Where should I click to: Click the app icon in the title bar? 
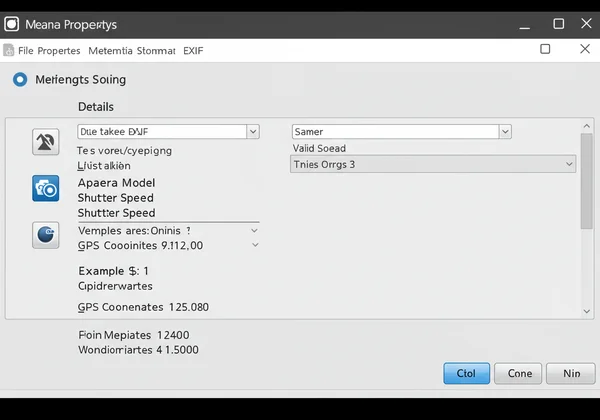tap(12, 23)
